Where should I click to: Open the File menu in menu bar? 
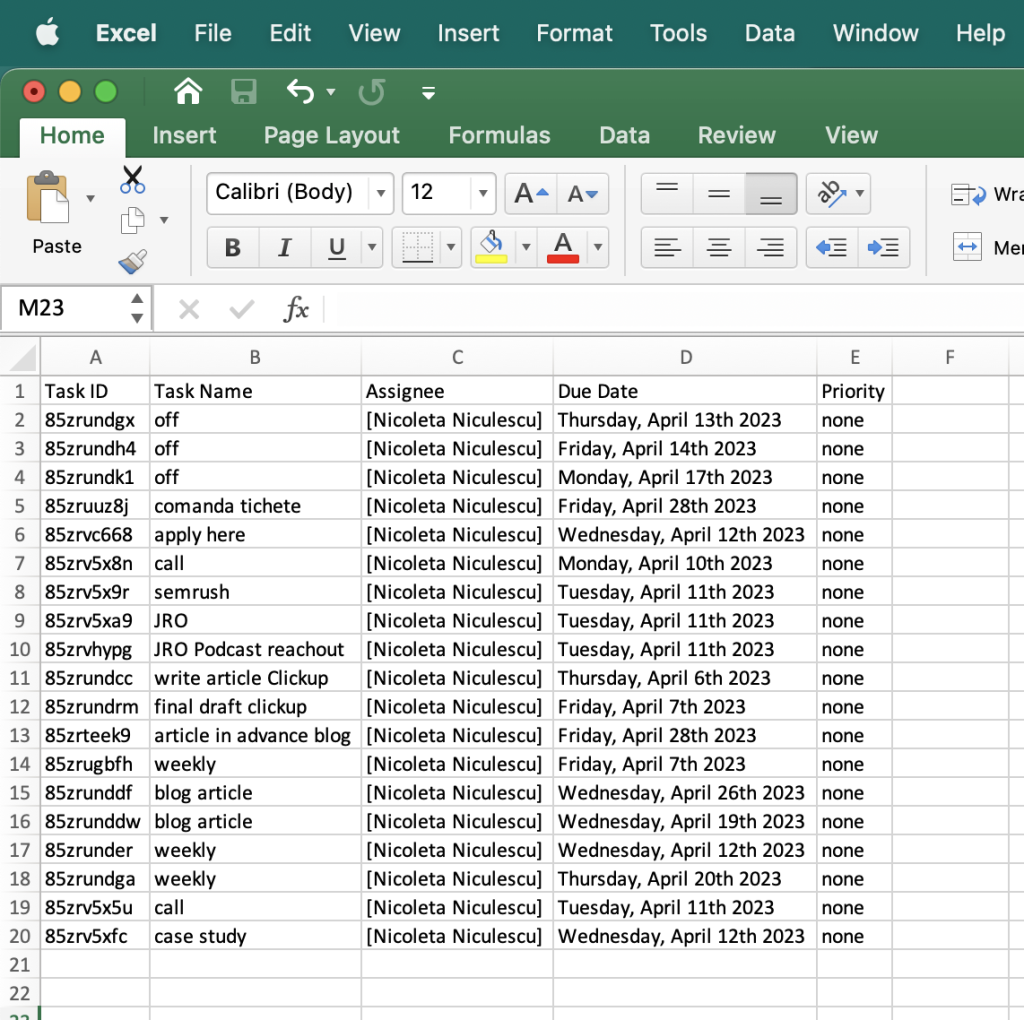(213, 33)
